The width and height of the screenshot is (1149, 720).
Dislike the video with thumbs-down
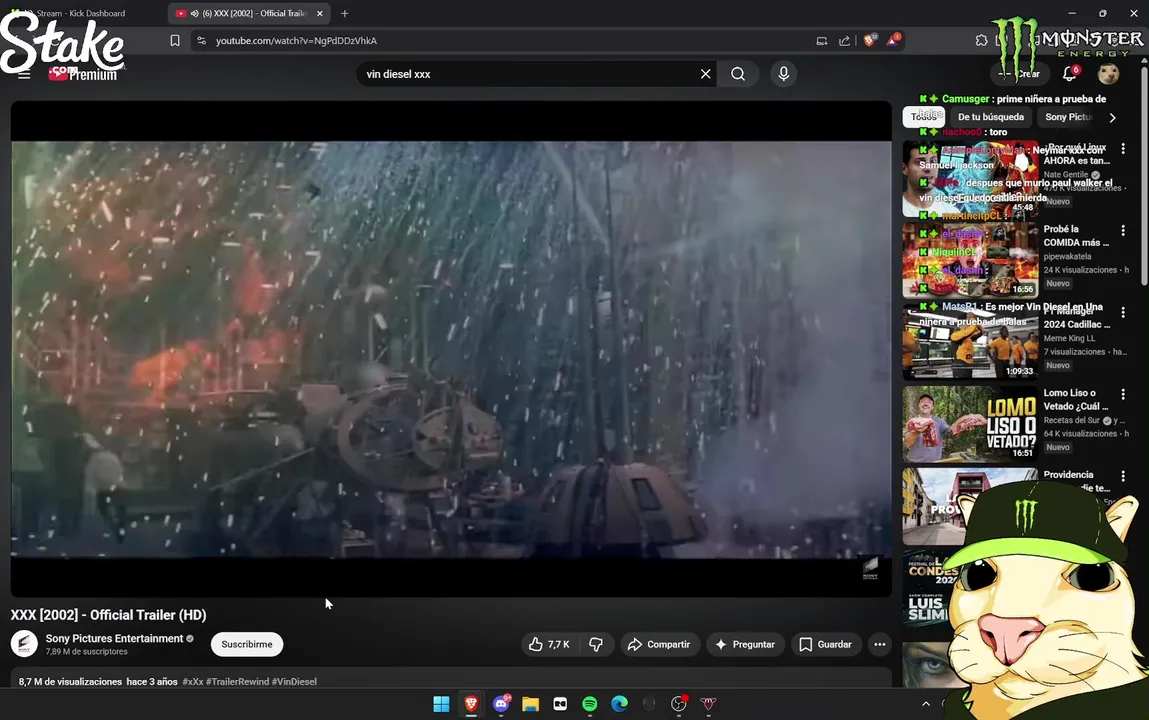click(x=596, y=645)
